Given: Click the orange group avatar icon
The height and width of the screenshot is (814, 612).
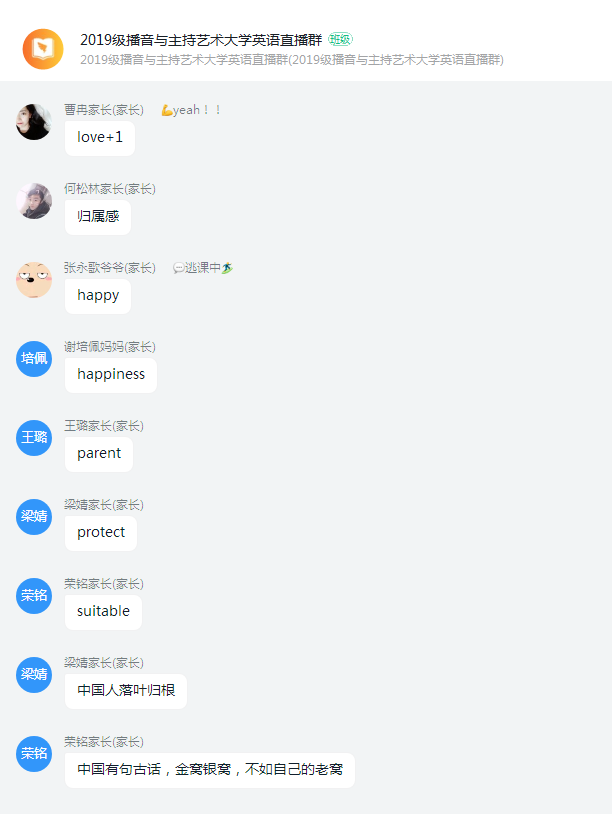Looking at the screenshot, I should pyautogui.click(x=43, y=49).
